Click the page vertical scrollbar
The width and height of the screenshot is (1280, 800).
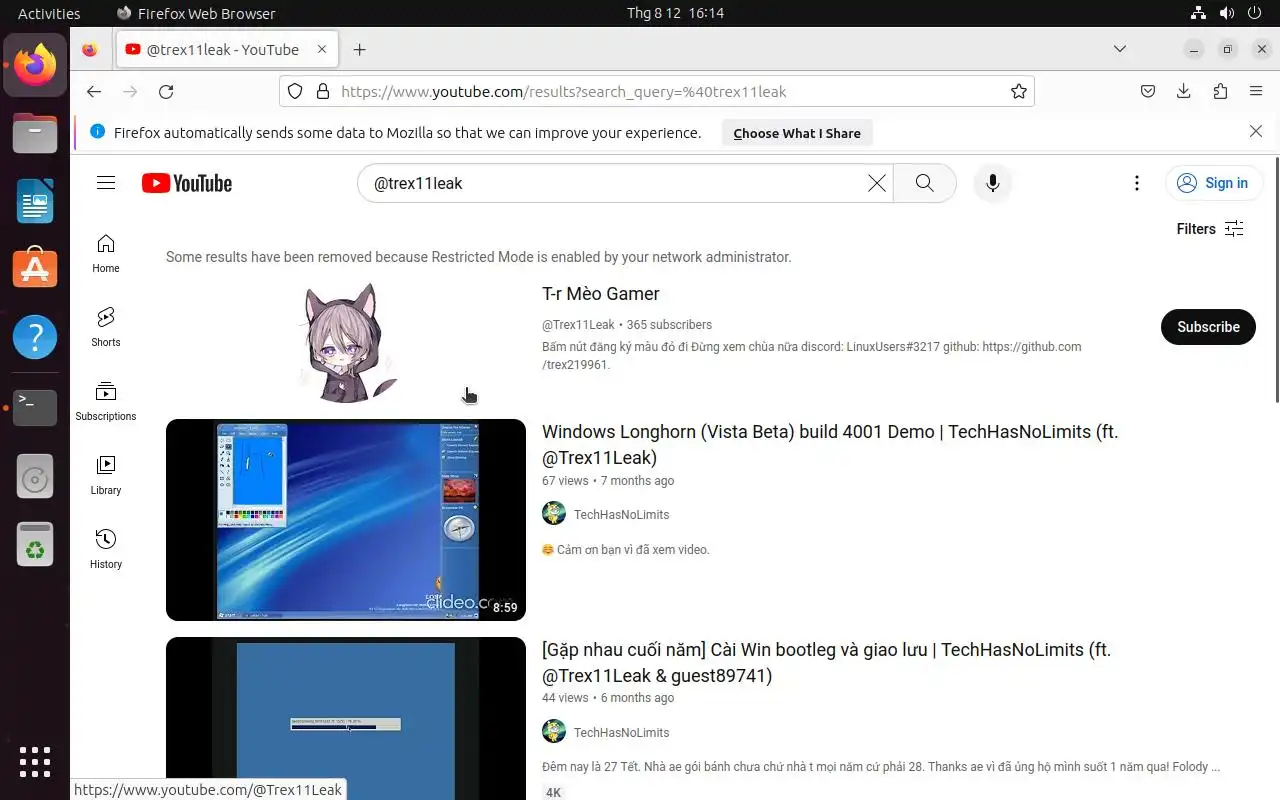click(1276, 280)
